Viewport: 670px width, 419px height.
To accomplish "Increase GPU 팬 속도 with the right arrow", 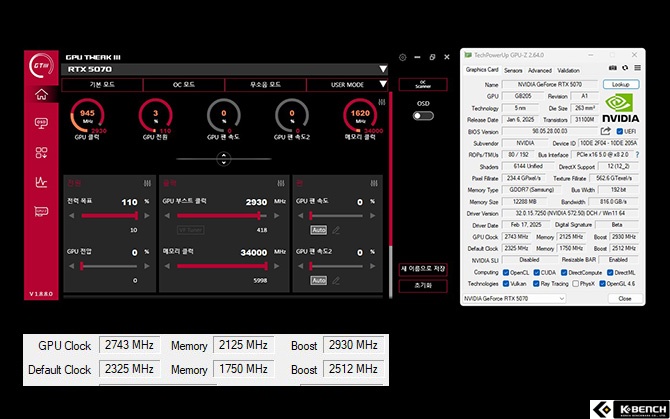I will [x=373, y=216].
